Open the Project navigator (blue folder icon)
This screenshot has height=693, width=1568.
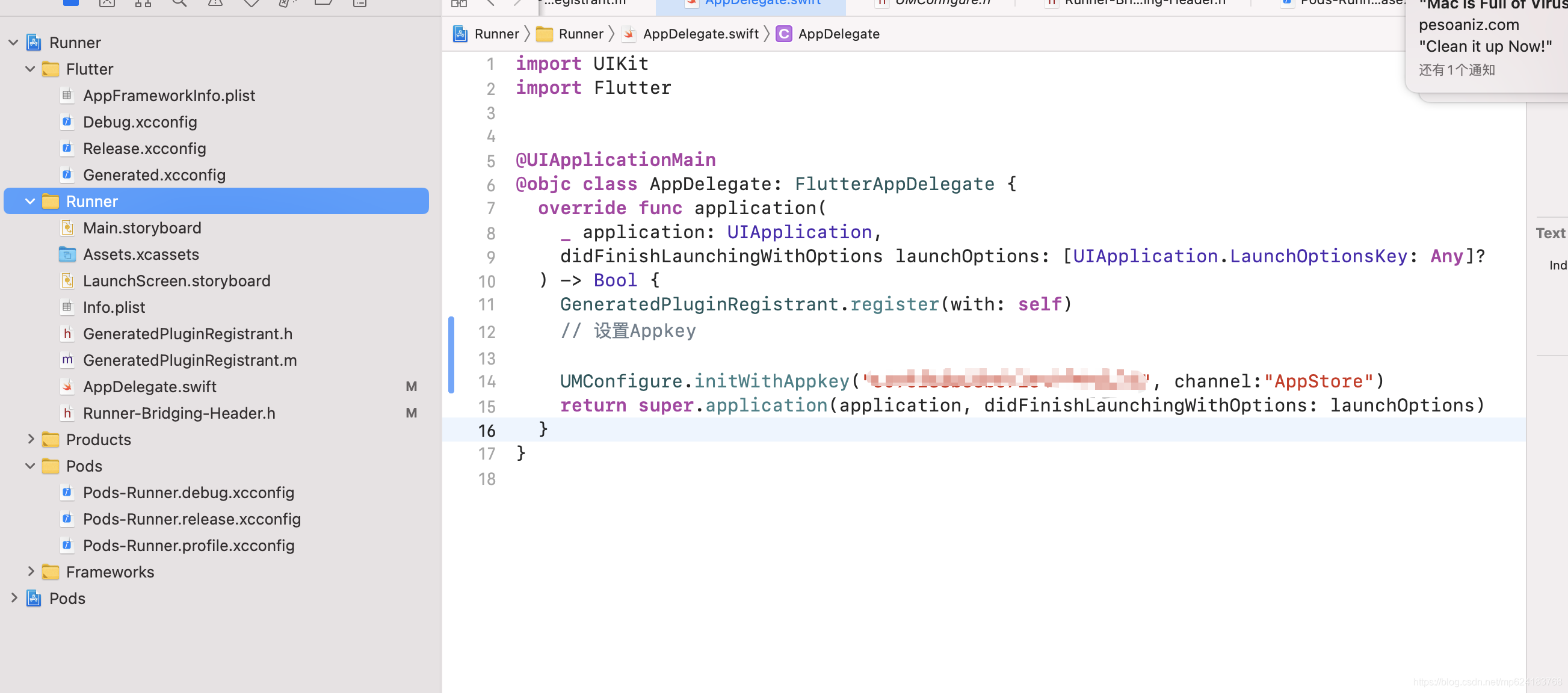[70, 3]
